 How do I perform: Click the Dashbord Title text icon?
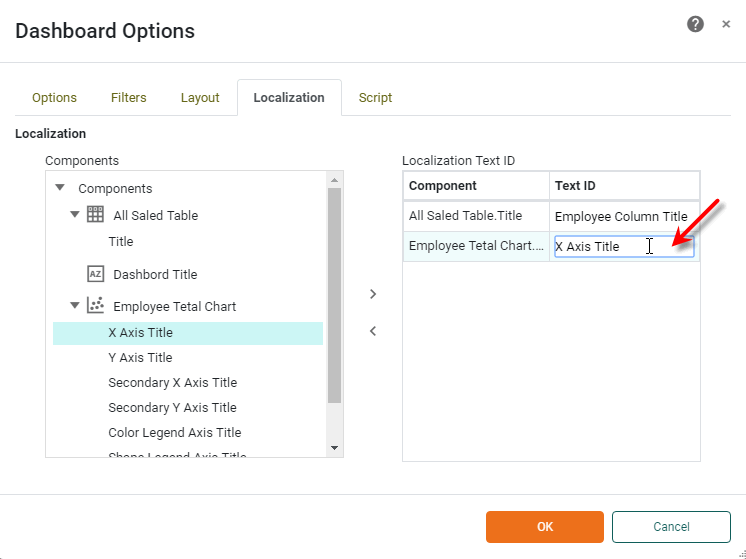tap(96, 274)
